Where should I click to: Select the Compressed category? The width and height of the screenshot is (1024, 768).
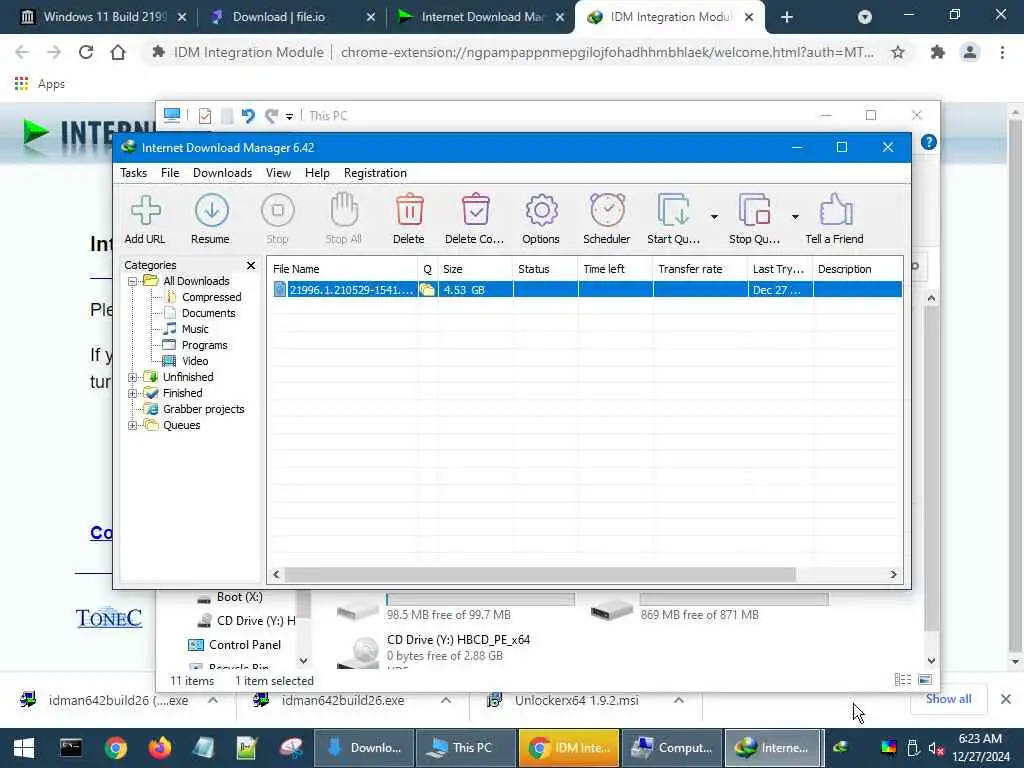pyautogui.click(x=212, y=297)
